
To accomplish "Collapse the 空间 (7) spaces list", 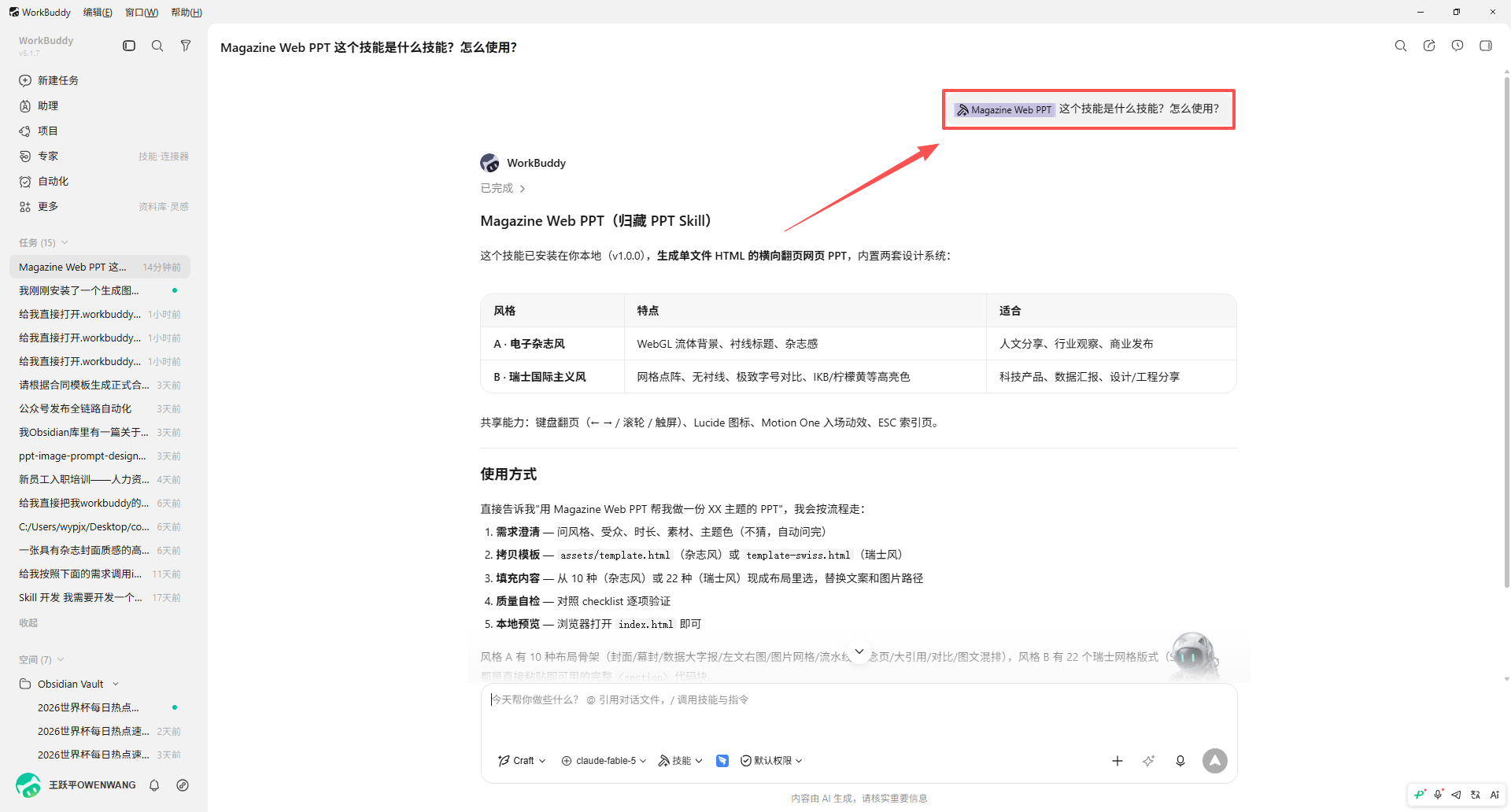I will click(41, 659).
